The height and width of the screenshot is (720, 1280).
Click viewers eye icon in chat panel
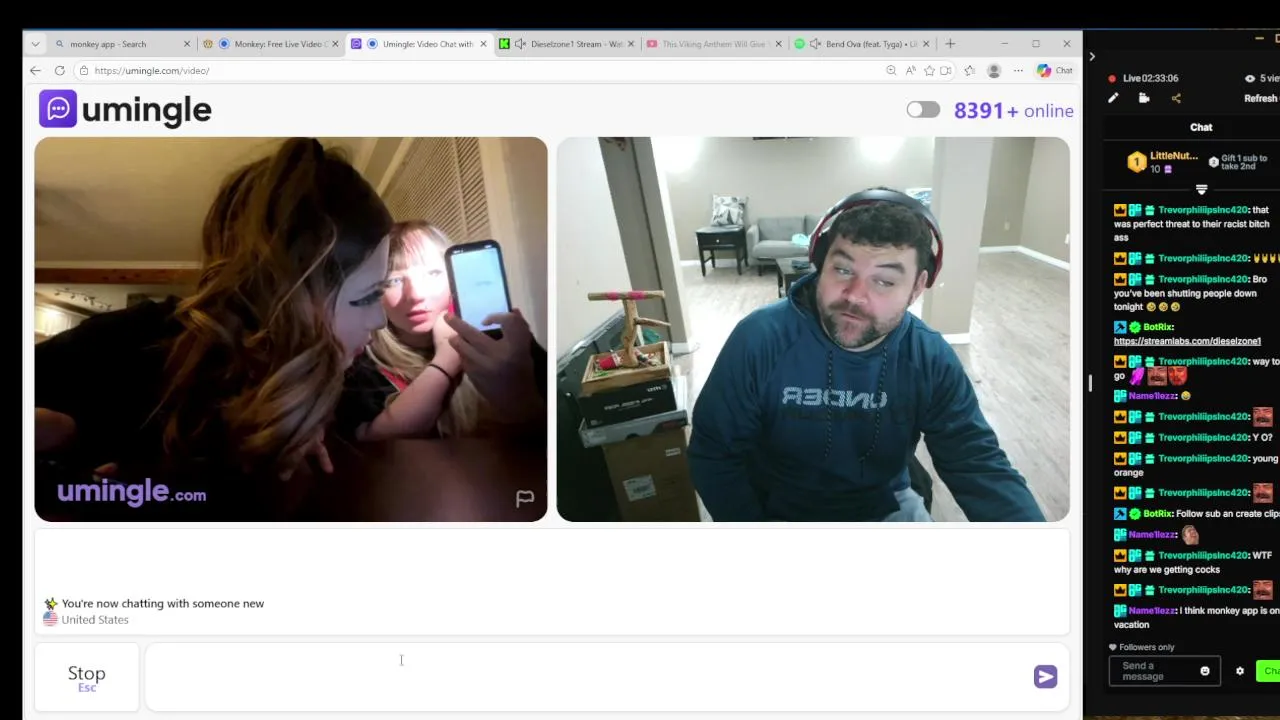pyautogui.click(x=1250, y=78)
